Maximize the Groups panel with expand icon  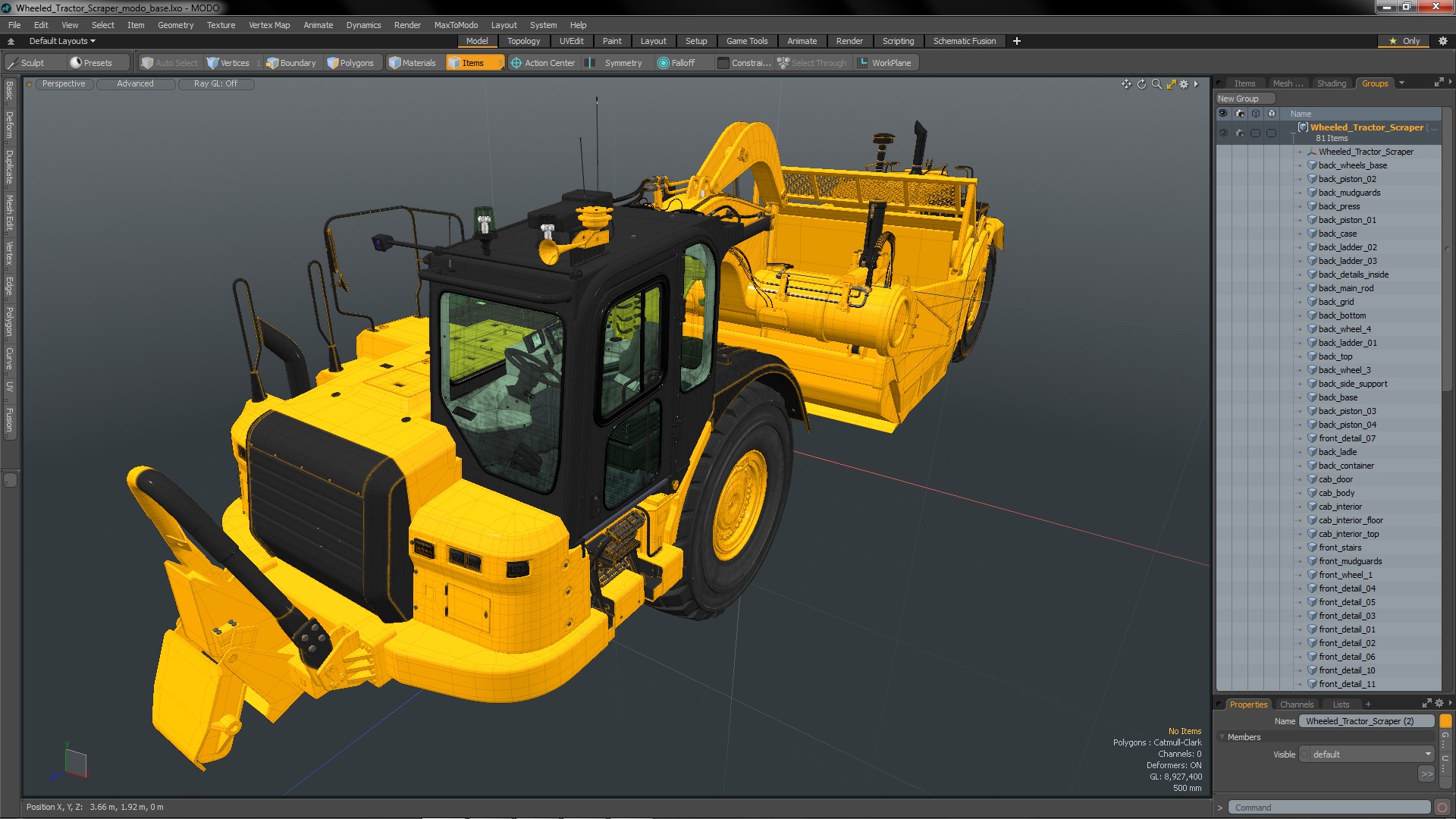click(x=1439, y=83)
